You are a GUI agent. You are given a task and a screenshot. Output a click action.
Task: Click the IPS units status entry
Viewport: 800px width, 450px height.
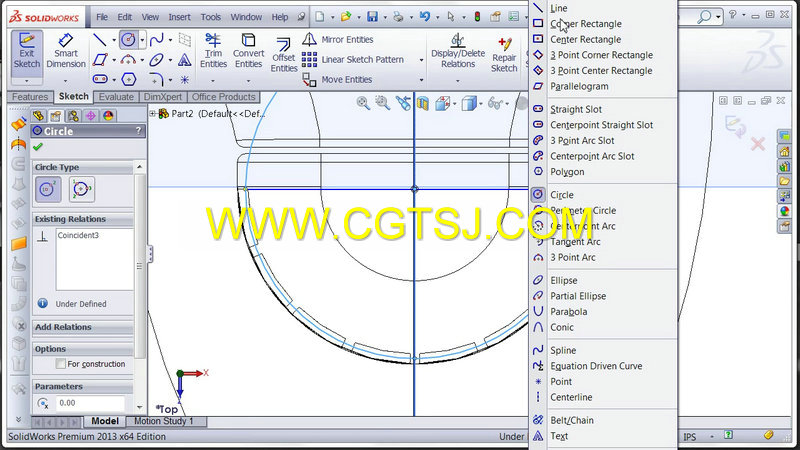[x=690, y=437]
